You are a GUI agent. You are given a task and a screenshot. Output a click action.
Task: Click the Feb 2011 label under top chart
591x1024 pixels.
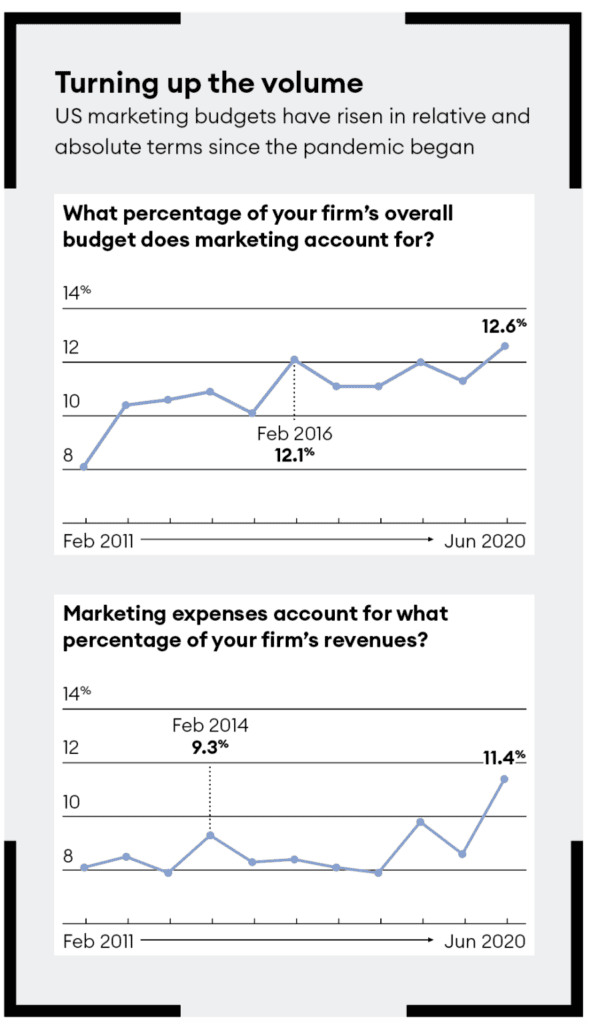point(98,541)
